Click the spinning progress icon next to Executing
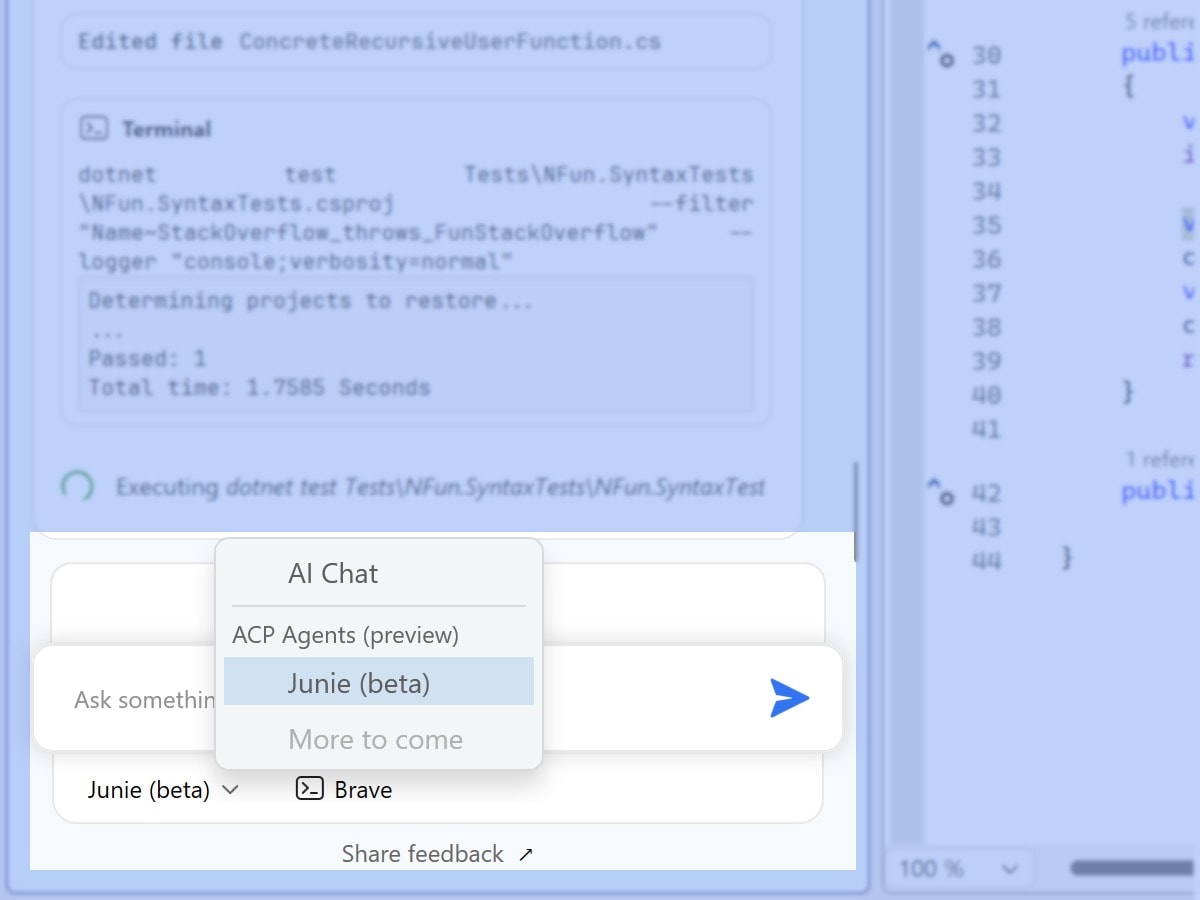This screenshot has width=1200, height=900. pyautogui.click(x=78, y=486)
